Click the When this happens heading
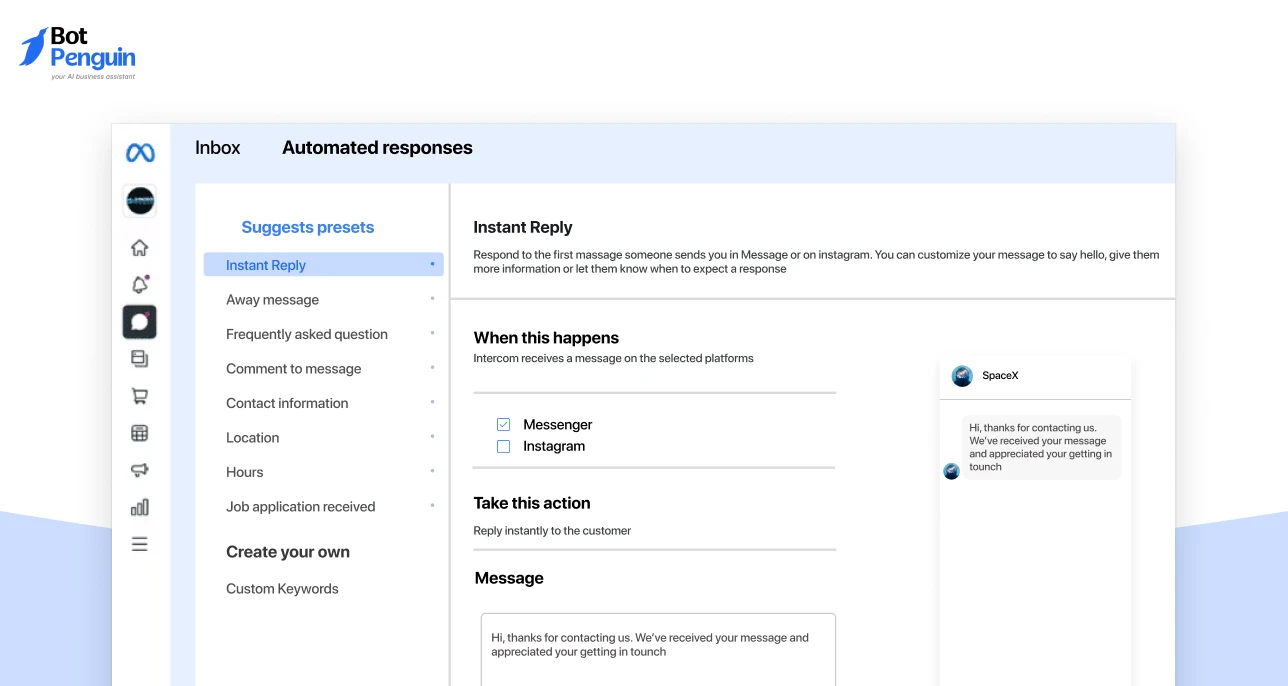This screenshot has width=1288, height=686. 546,338
